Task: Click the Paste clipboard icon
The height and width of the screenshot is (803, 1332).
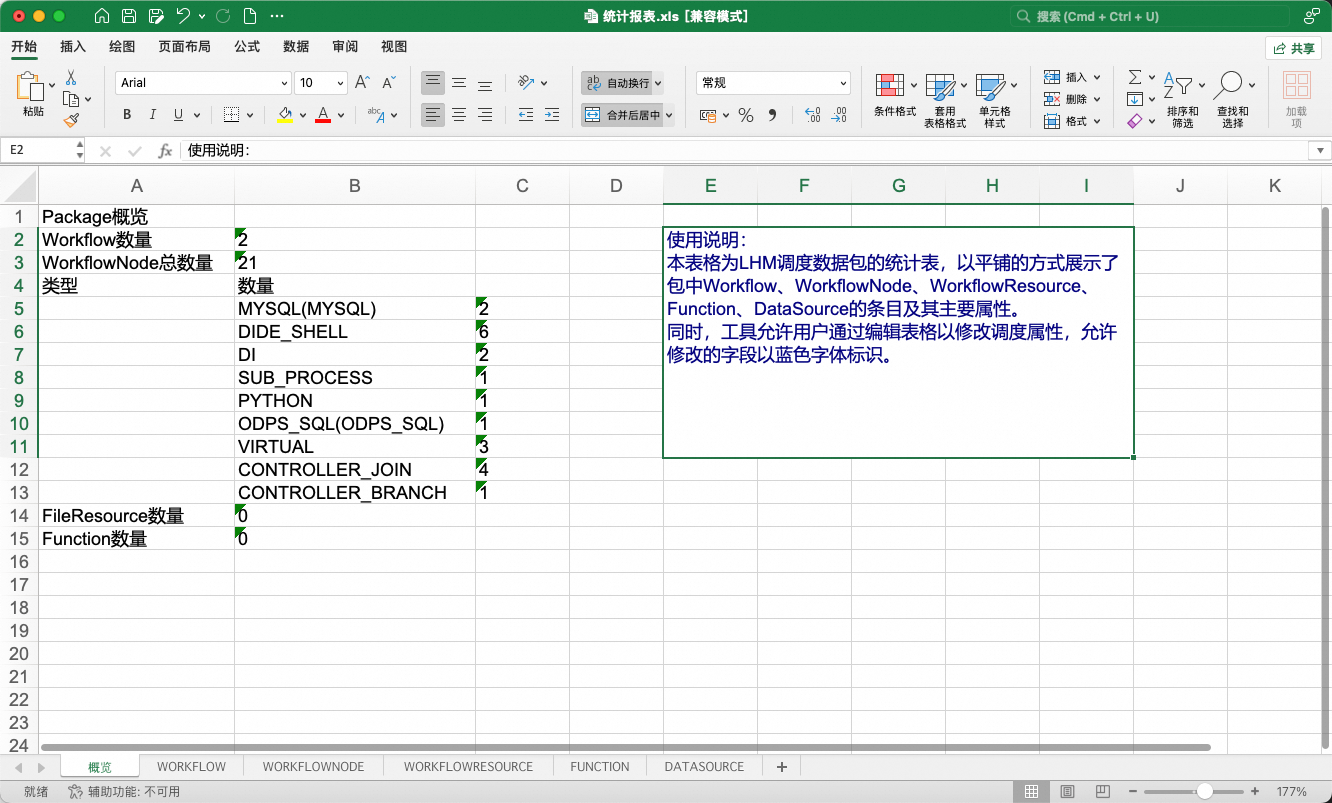Action: click(x=32, y=87)
